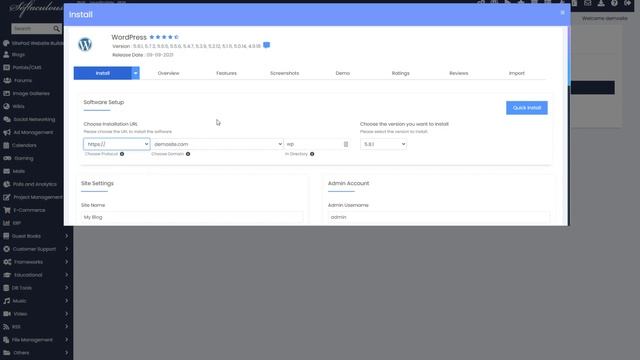
Task: Expand Guest Books category chevron
Action: (67, 236)
